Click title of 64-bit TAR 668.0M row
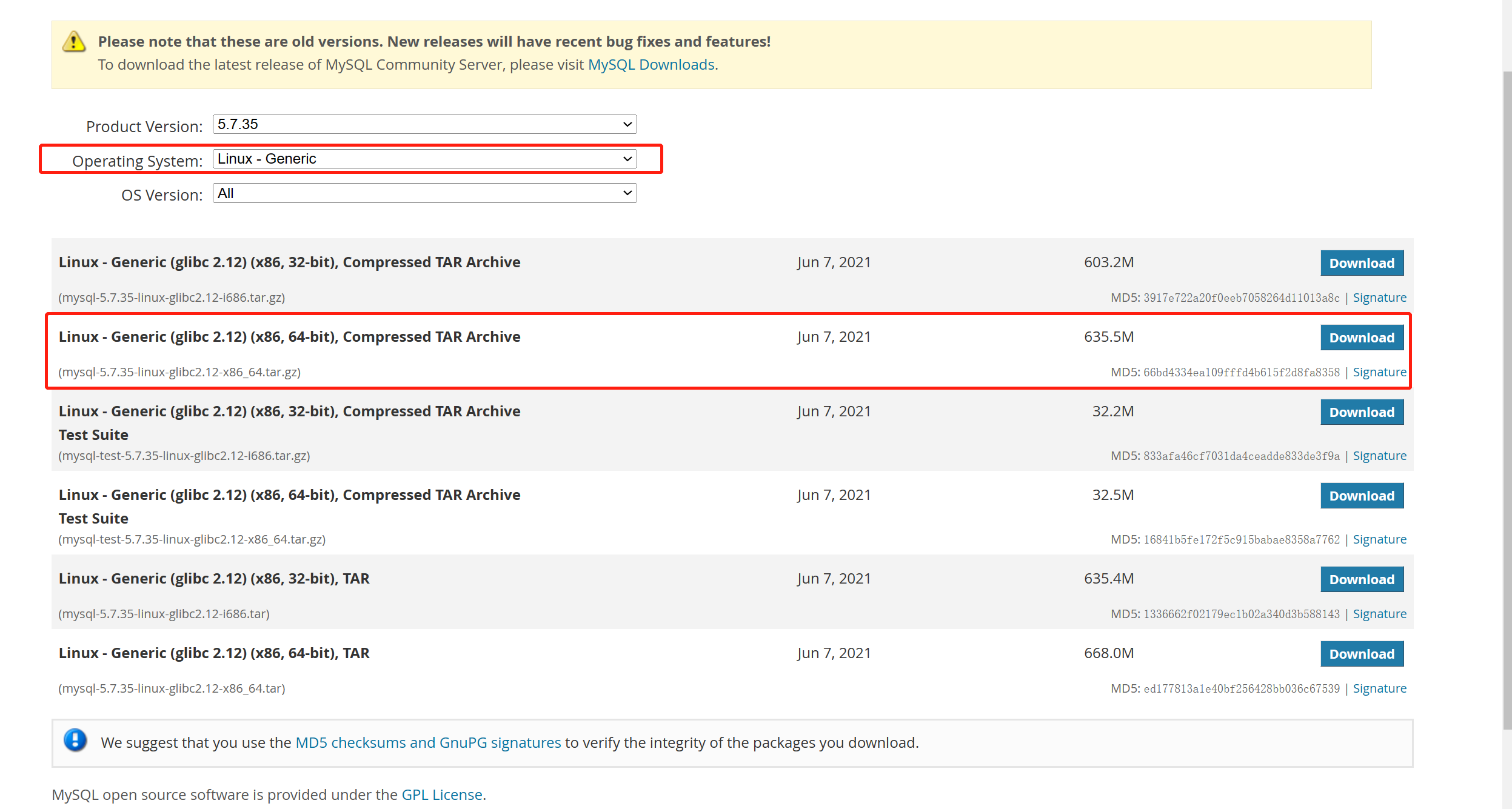This screenshot has height=809, width=1512. [214, 653]
